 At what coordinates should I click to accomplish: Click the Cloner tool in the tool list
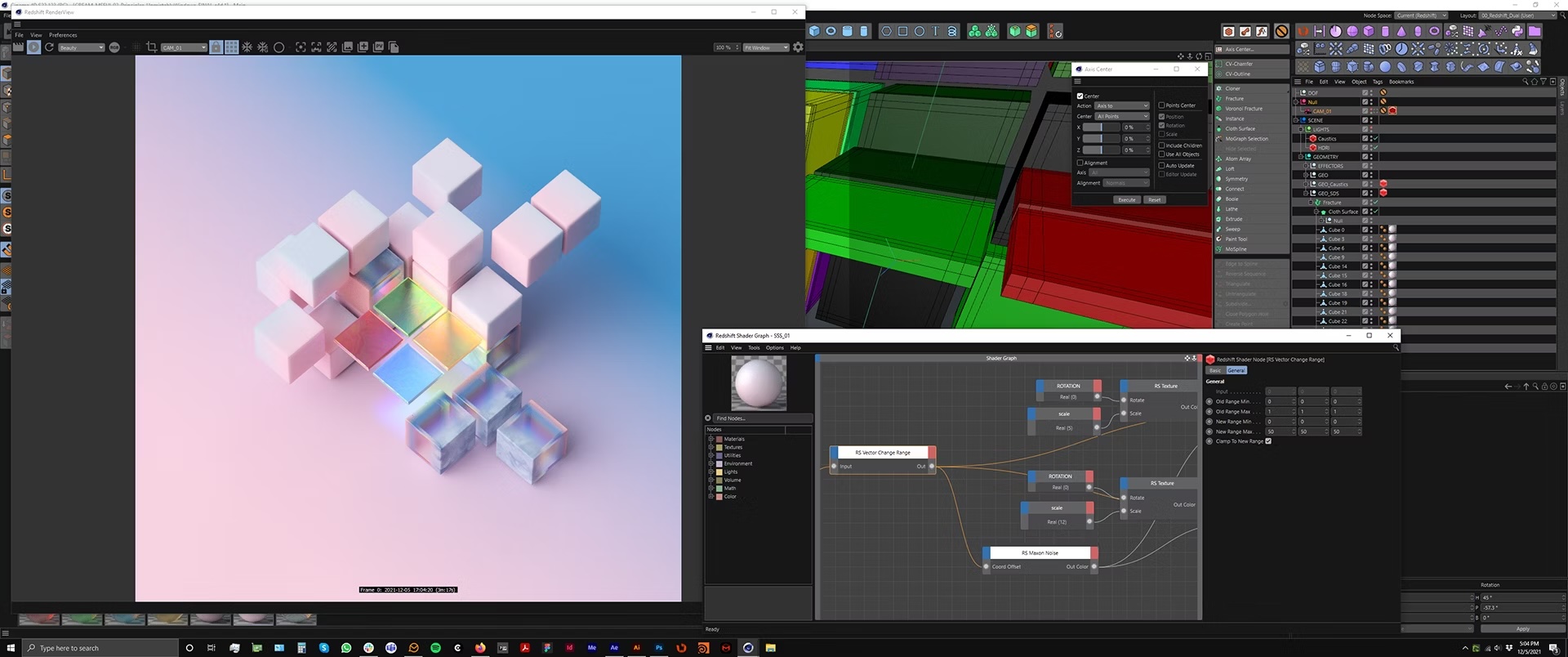[1232, 88]
